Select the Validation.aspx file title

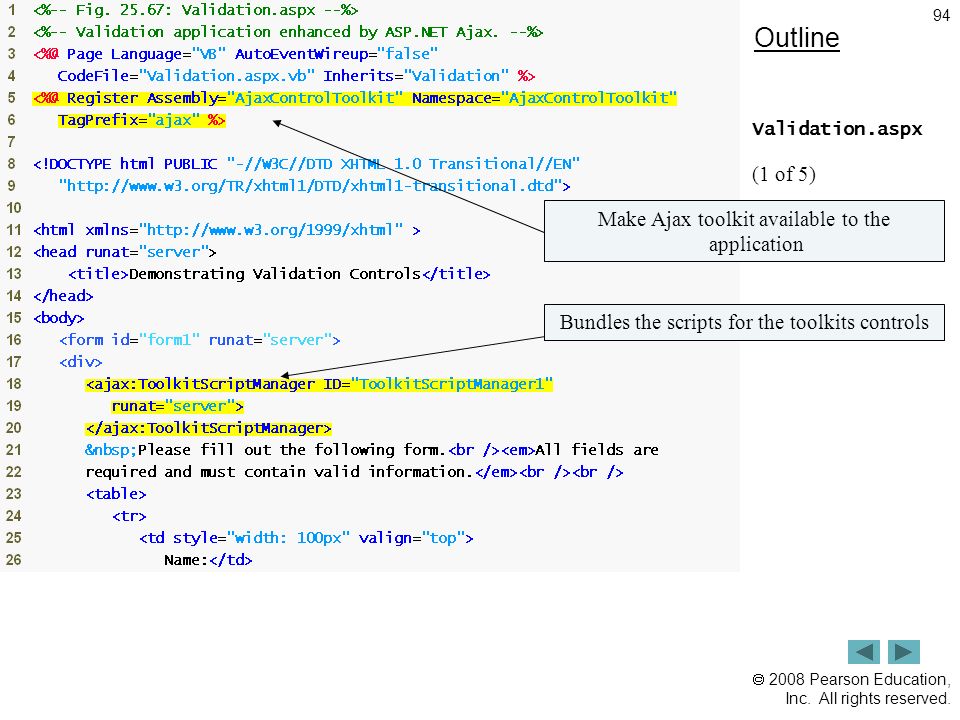(x=837, y=129)
